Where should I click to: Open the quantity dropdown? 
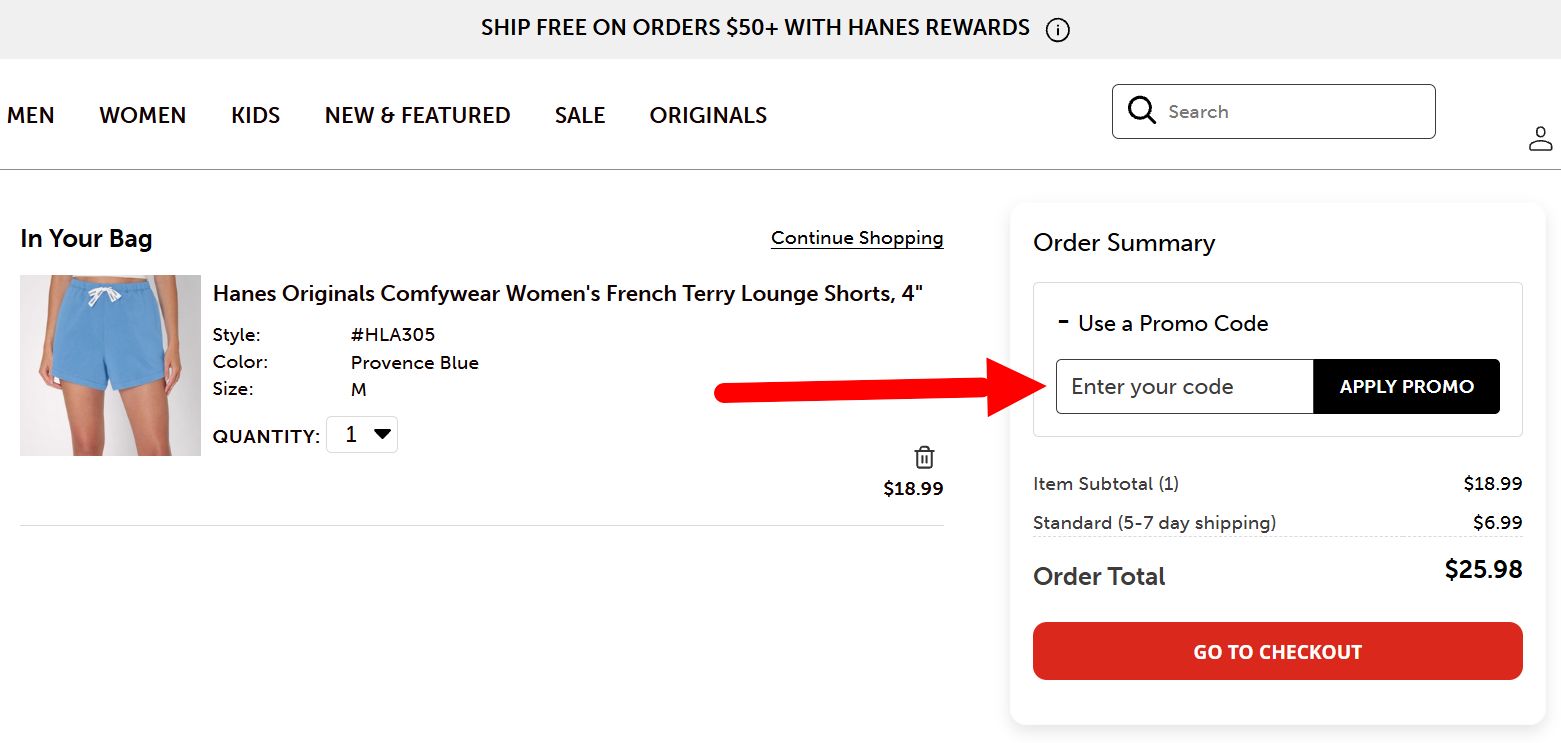coord(362,434)
